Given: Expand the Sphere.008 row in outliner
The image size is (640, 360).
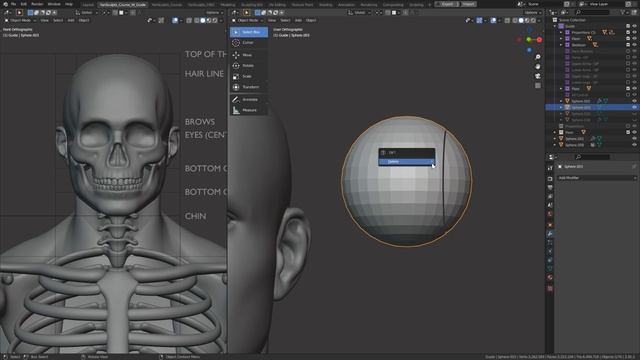Looking at the screenshot, I should [555, 145].
